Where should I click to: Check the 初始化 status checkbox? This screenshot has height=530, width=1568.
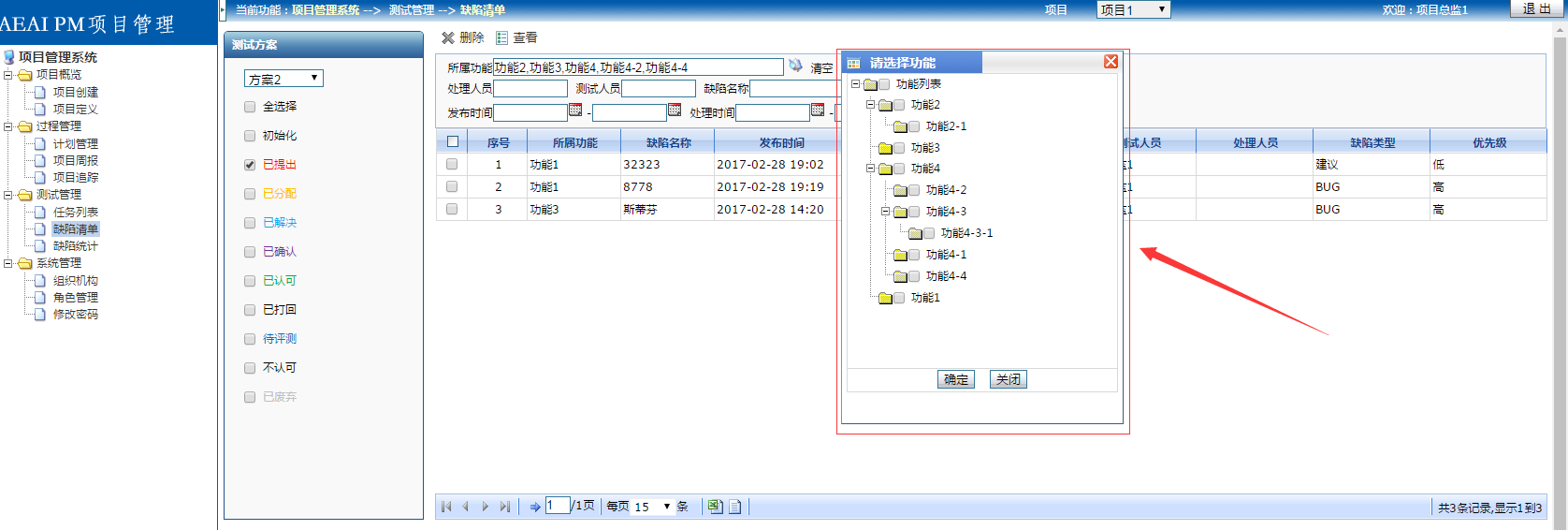(x=250, y=136)
